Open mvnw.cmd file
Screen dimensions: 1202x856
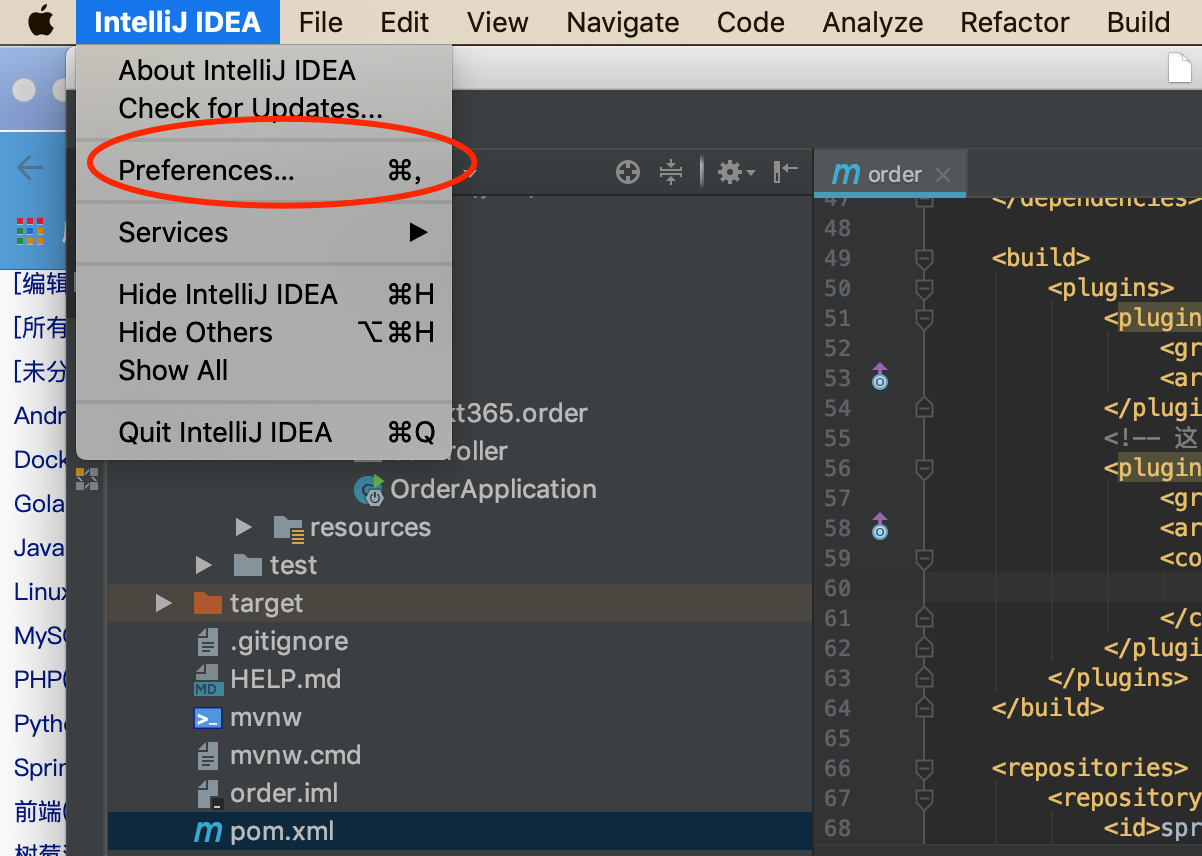click(295, 756)
